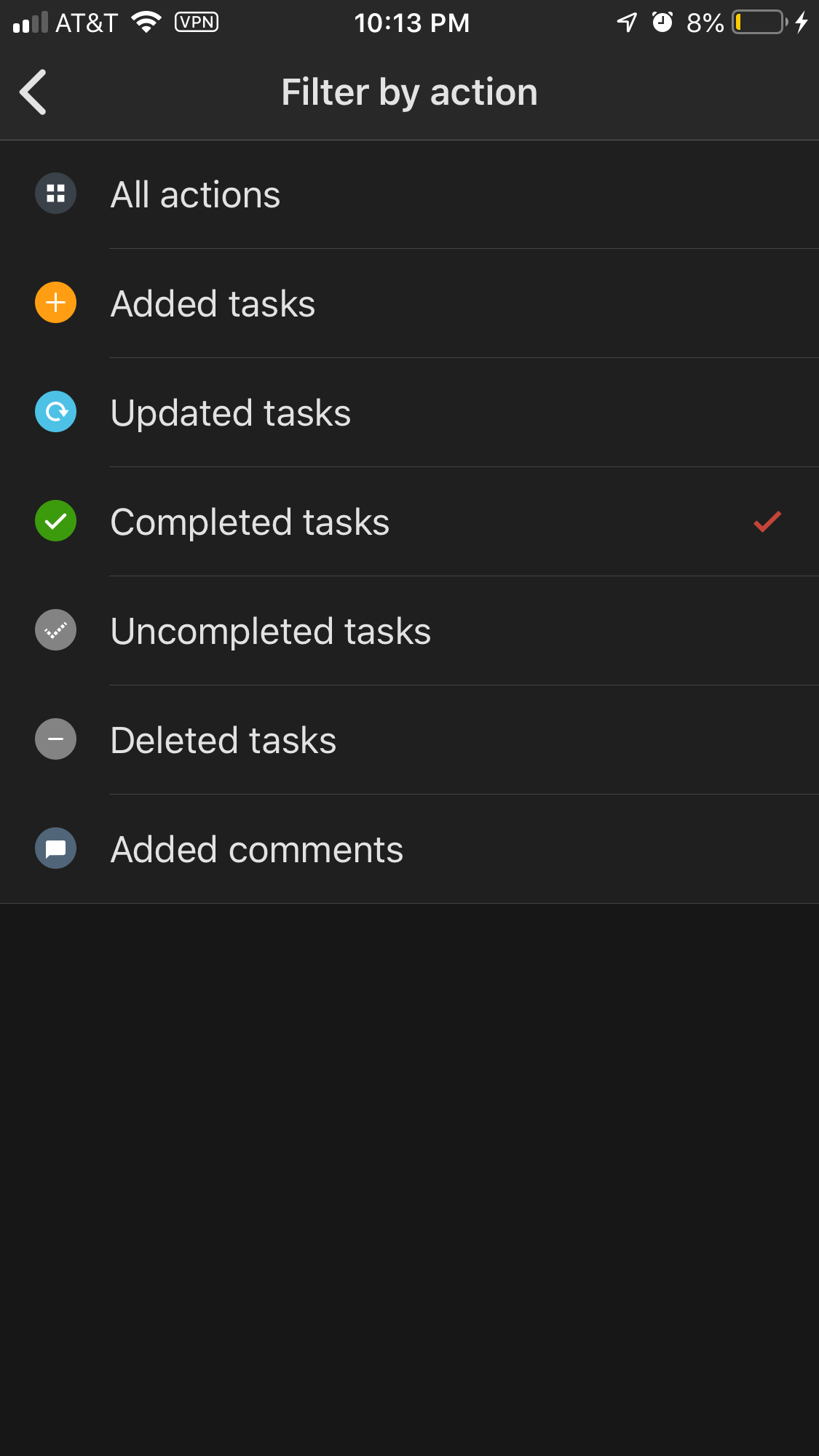Viewport: 819px width, 1456px height.
Task: Pick Completed tasks label
Action: pyautogui.click(x=250, y=522)
